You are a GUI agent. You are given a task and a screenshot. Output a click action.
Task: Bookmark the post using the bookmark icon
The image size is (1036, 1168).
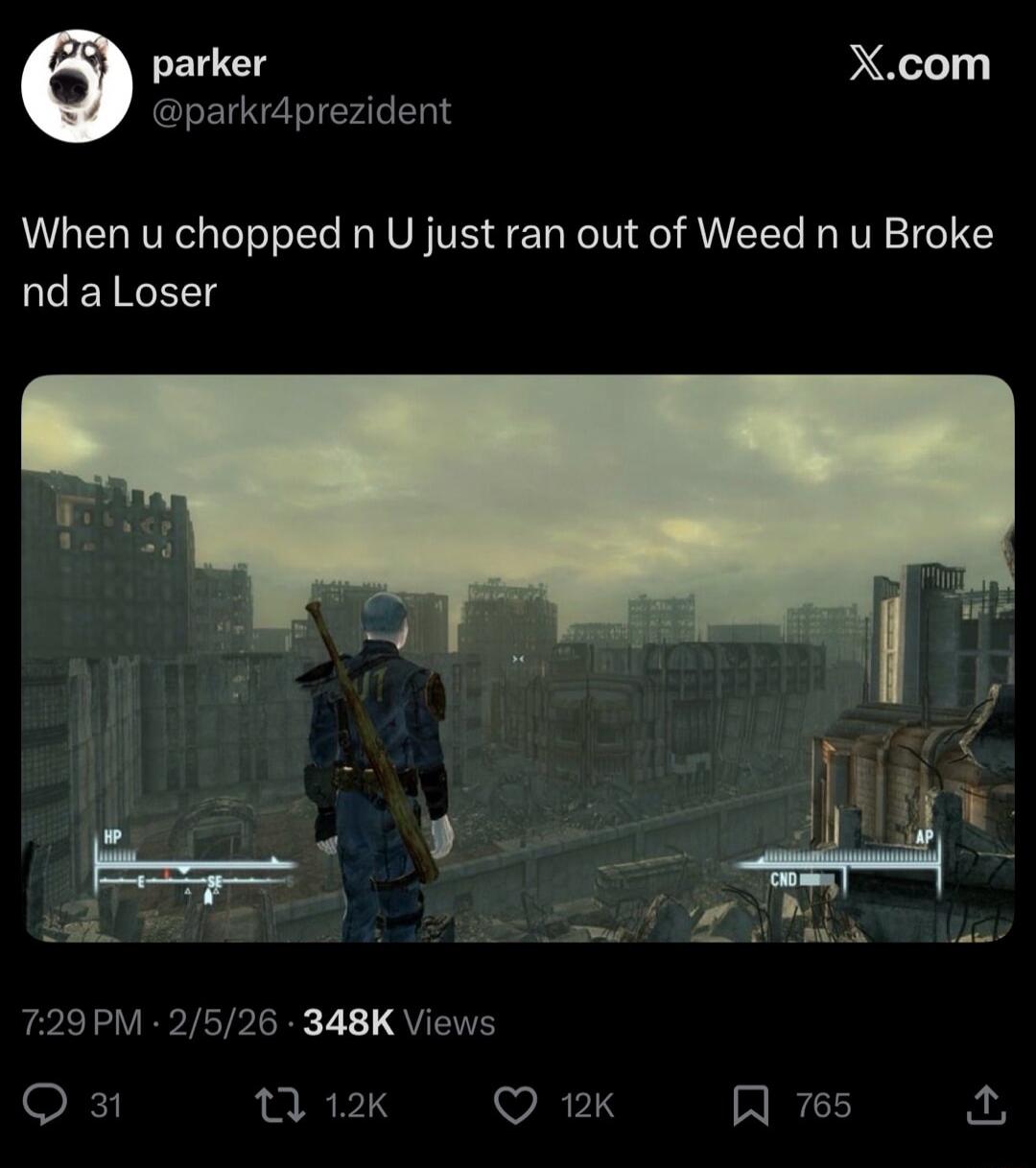pyautogui.click(x=749, y=1106)
